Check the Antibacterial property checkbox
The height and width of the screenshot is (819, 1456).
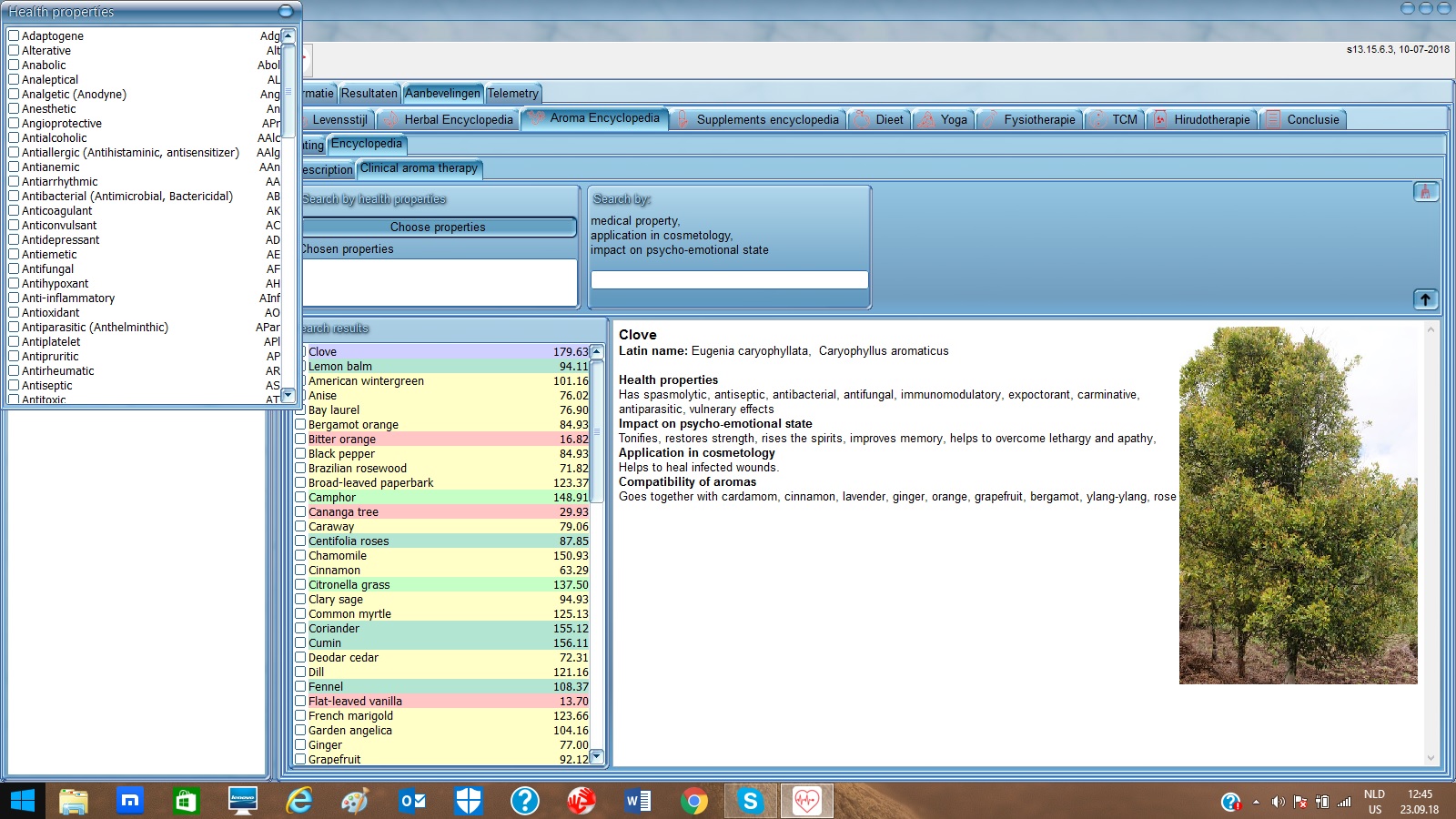point(14,197)
